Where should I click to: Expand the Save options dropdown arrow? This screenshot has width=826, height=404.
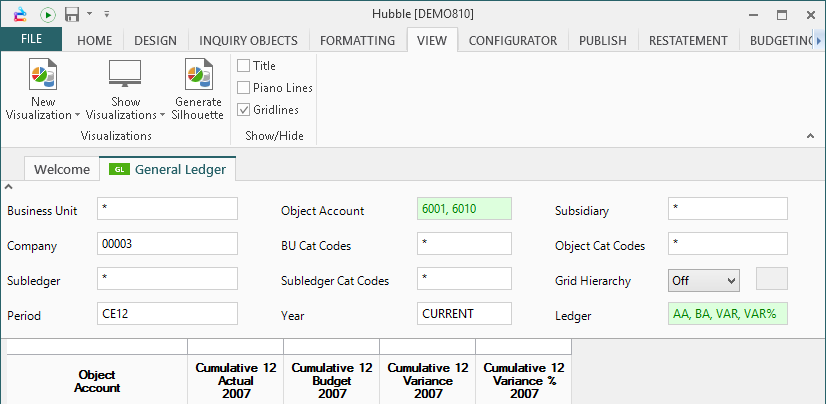click(x=89, y=14)
